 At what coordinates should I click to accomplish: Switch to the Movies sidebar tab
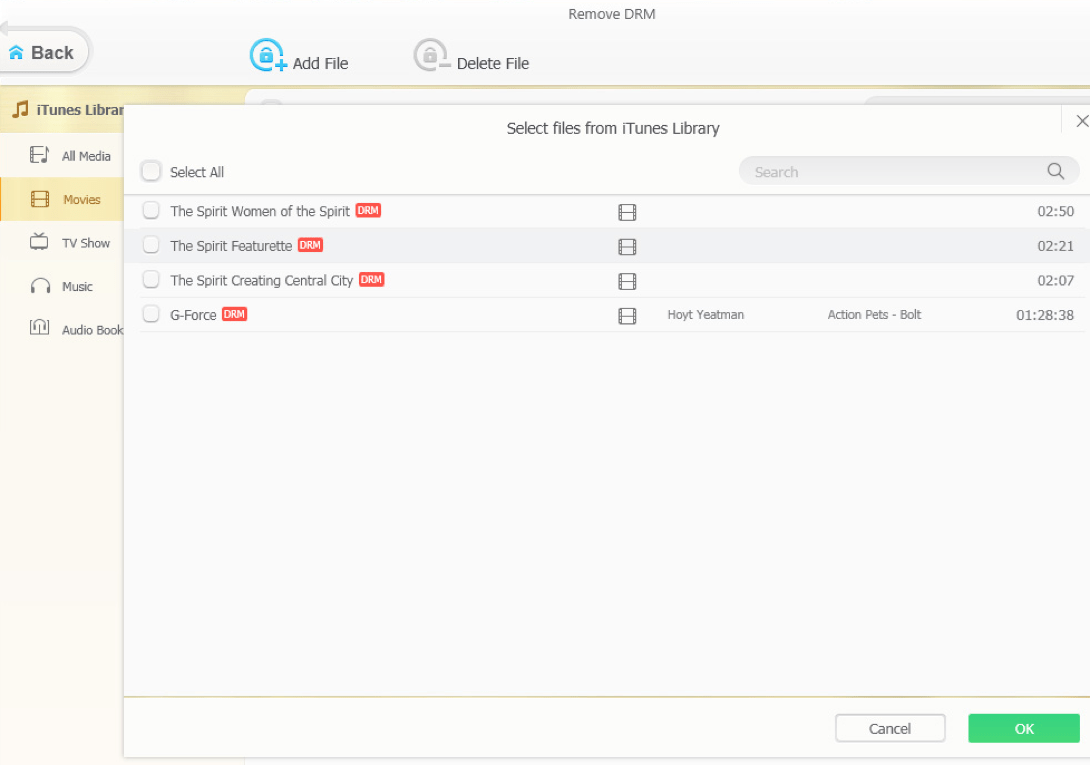pos(82,199)
